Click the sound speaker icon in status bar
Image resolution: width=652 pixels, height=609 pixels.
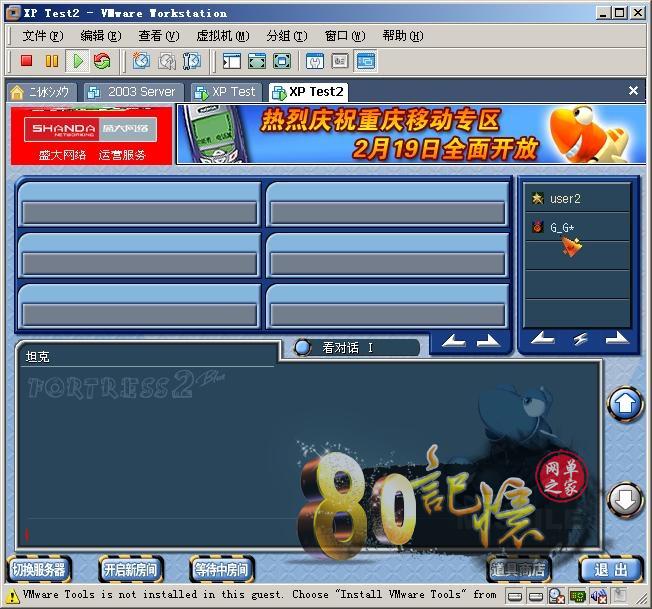(x=598, y=597)
